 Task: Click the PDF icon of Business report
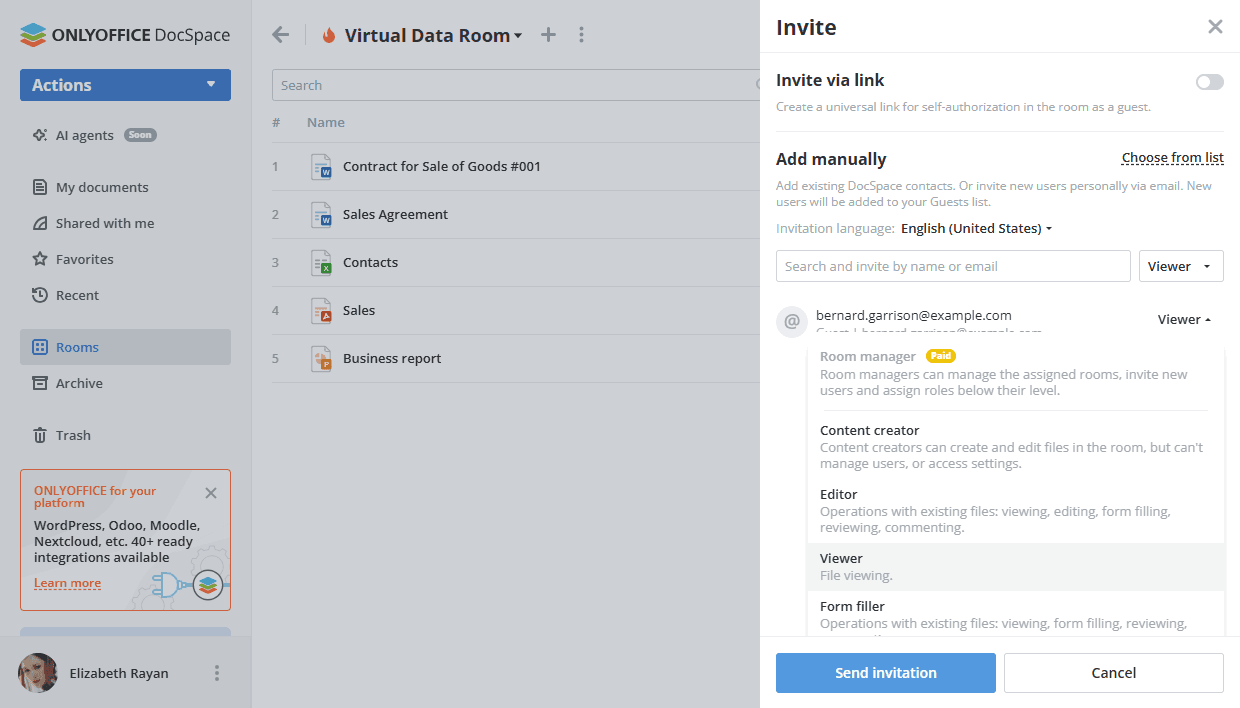(x=321, y=358)
